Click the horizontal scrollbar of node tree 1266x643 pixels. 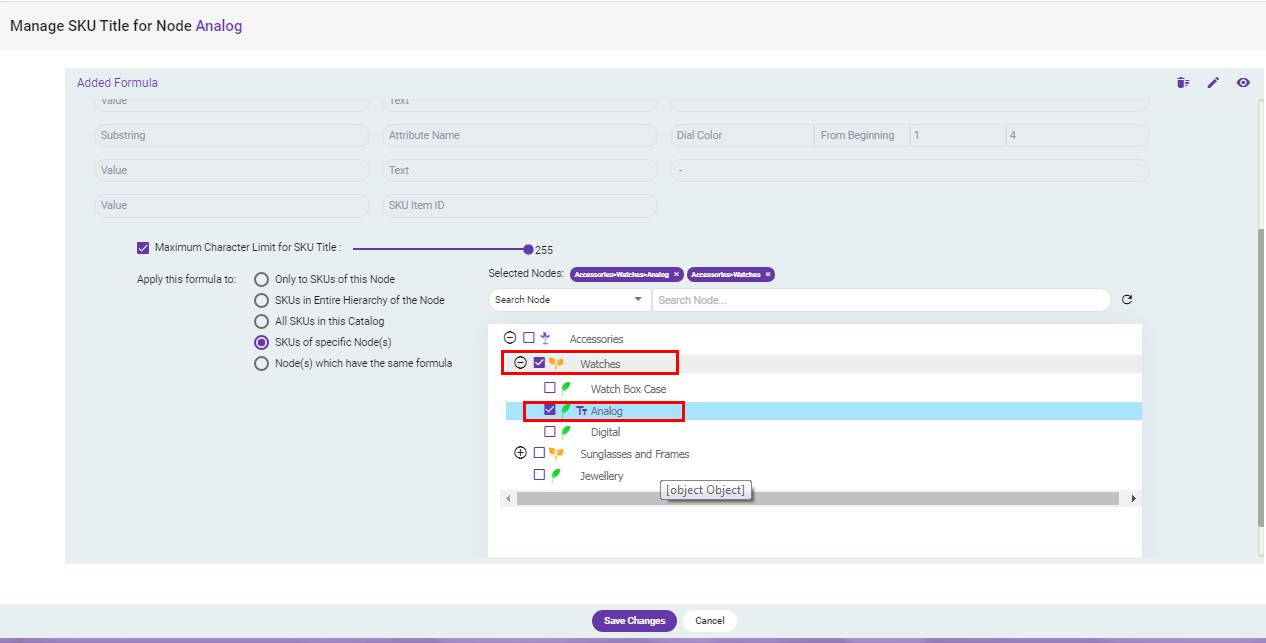pos(818,498)
